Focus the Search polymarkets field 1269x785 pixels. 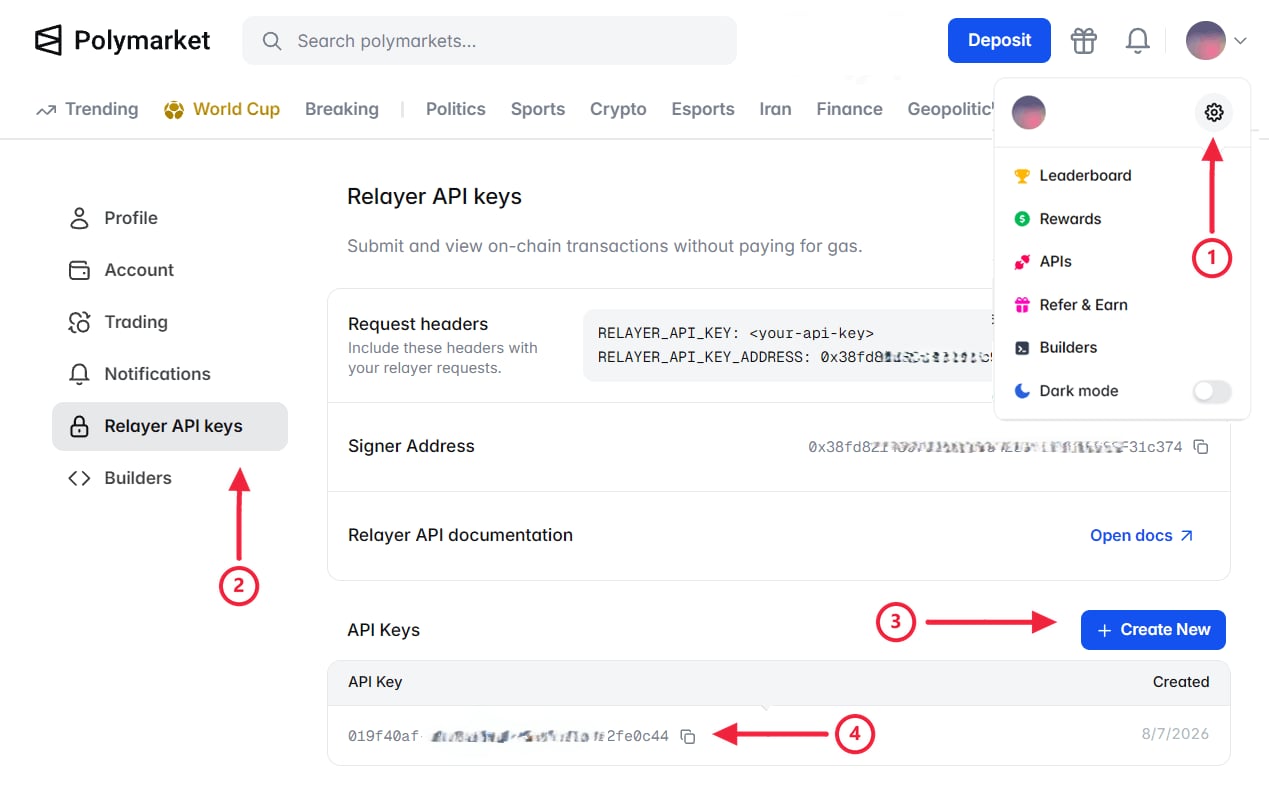click(490, 41)
